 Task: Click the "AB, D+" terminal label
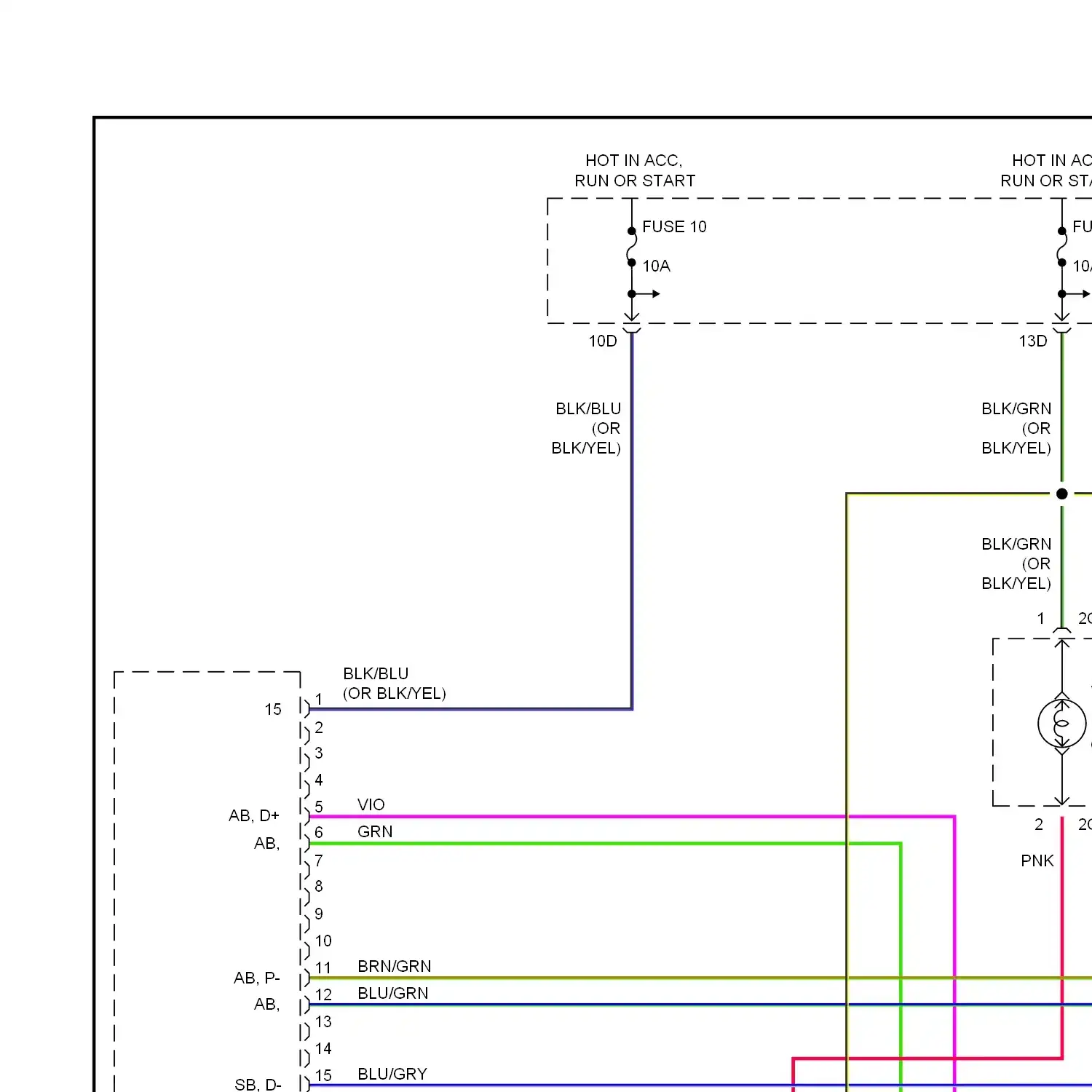click(x=254, y=815)
